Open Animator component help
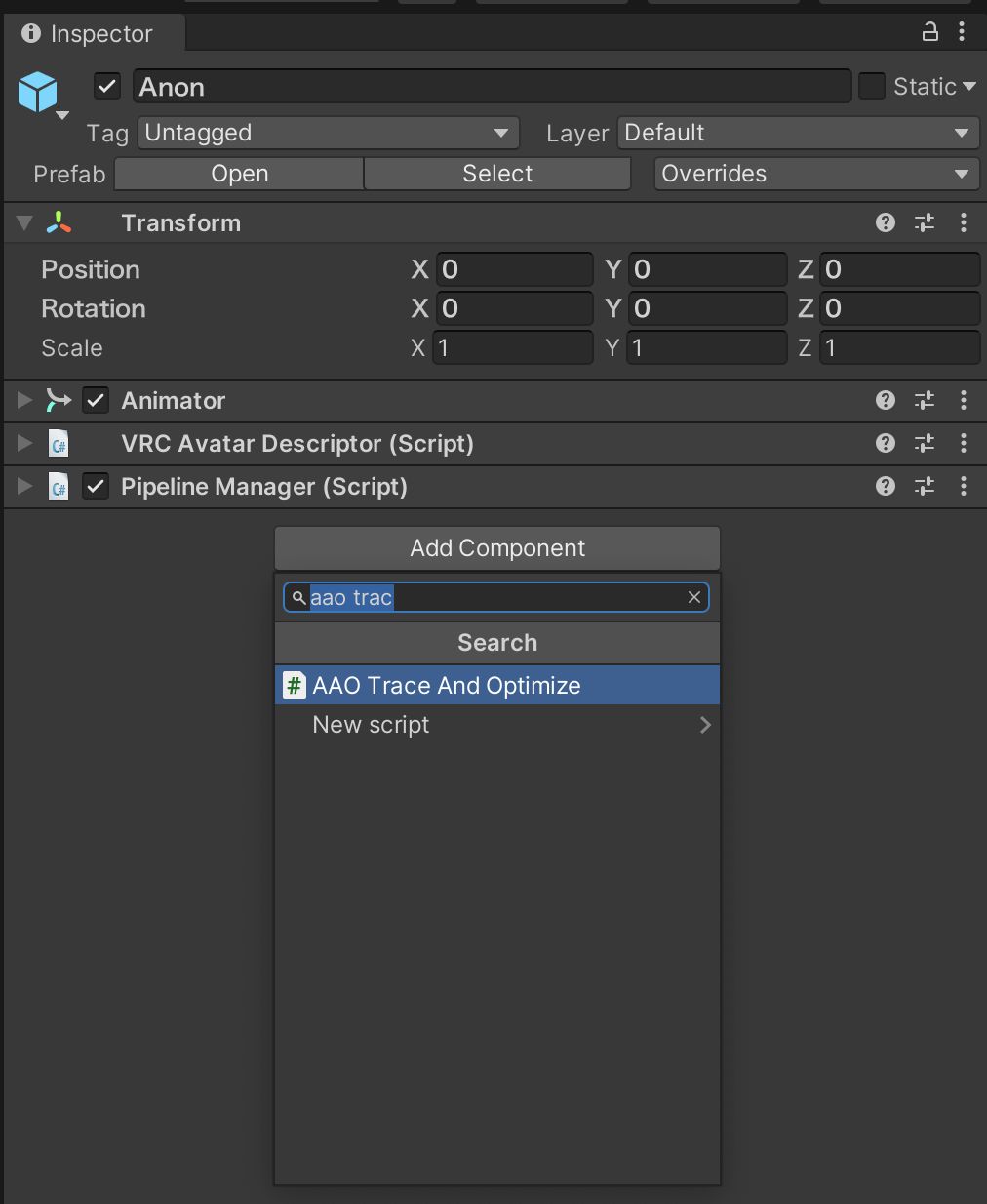Viewport: 987px width, 1204px height. [886, 400]
